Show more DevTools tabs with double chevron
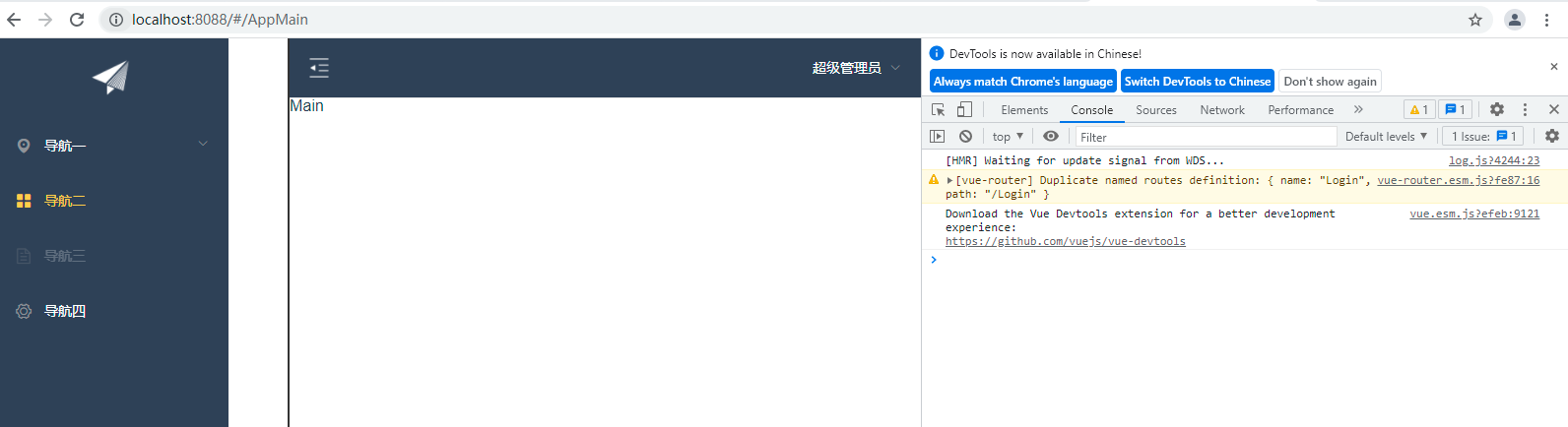1568x427 pixels. pyautogui.click(x=1358, y=109)
